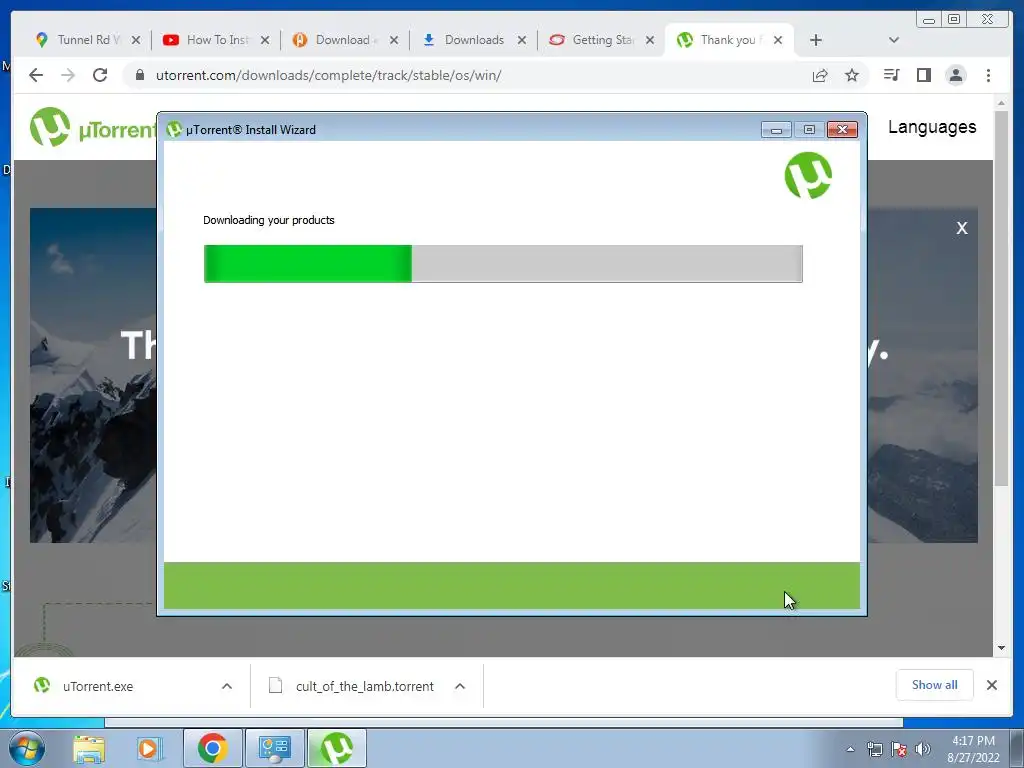This screenshot has width=1024, height=768.
Task: Click the Install Wizard title bar icon
Action: (x=174, y=129)
